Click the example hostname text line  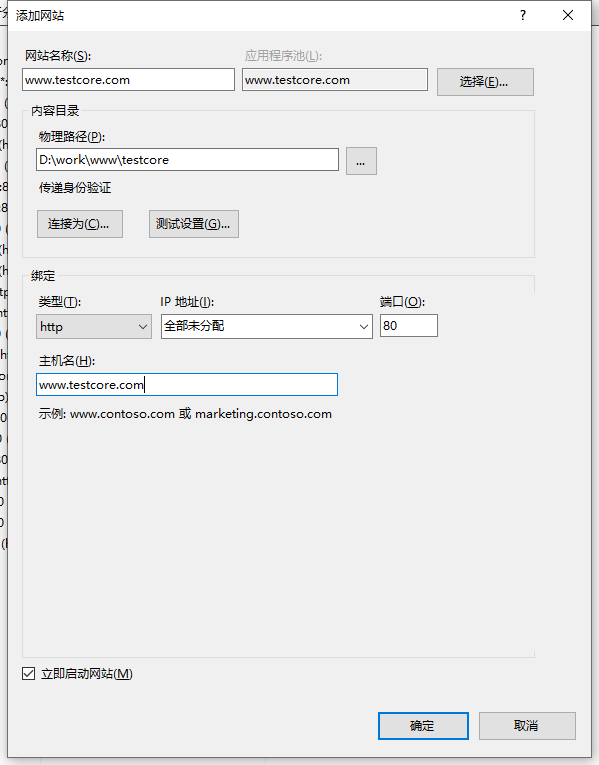[185, 414]
